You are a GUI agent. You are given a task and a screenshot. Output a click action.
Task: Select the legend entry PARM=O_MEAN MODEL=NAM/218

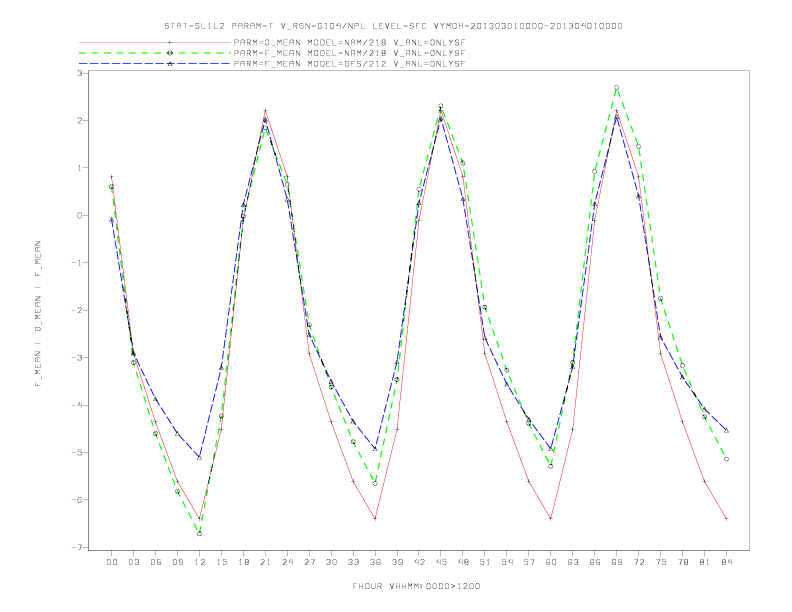click(349, 42)
